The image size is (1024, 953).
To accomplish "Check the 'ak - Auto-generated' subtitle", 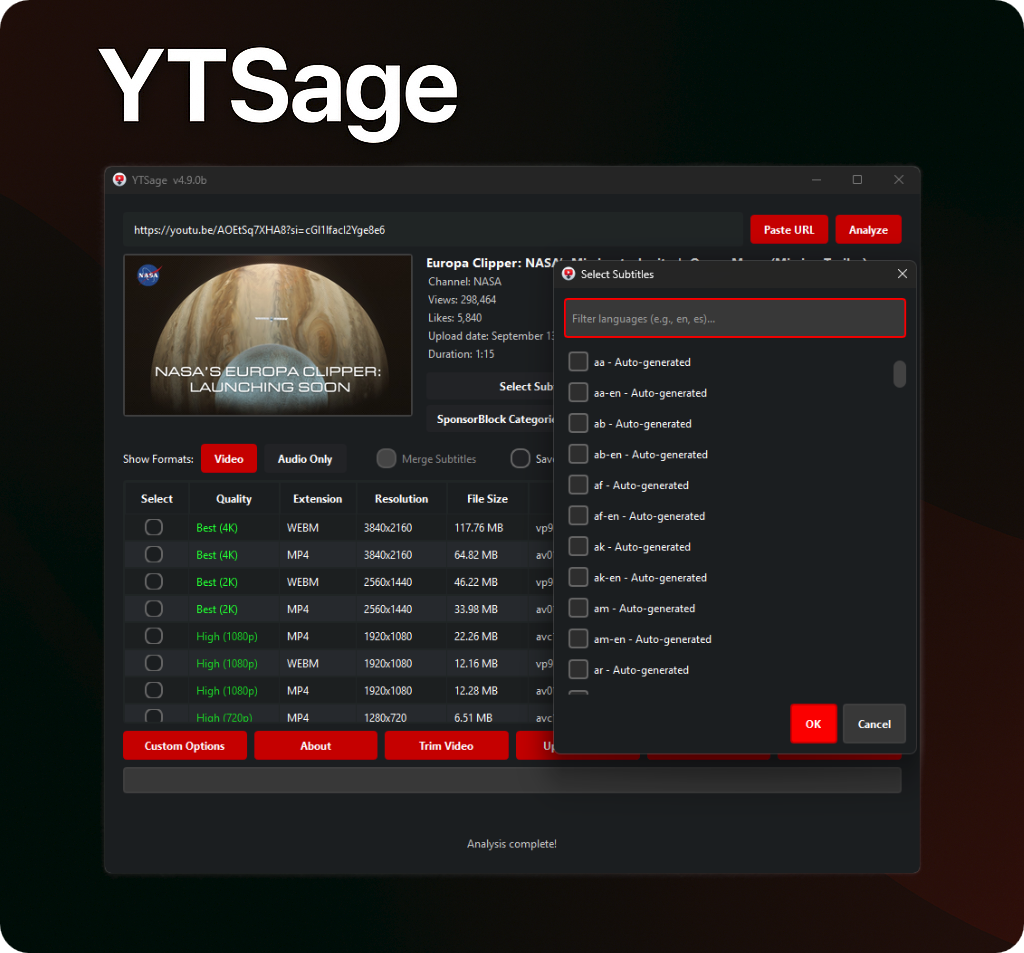I will click(578, 546).
